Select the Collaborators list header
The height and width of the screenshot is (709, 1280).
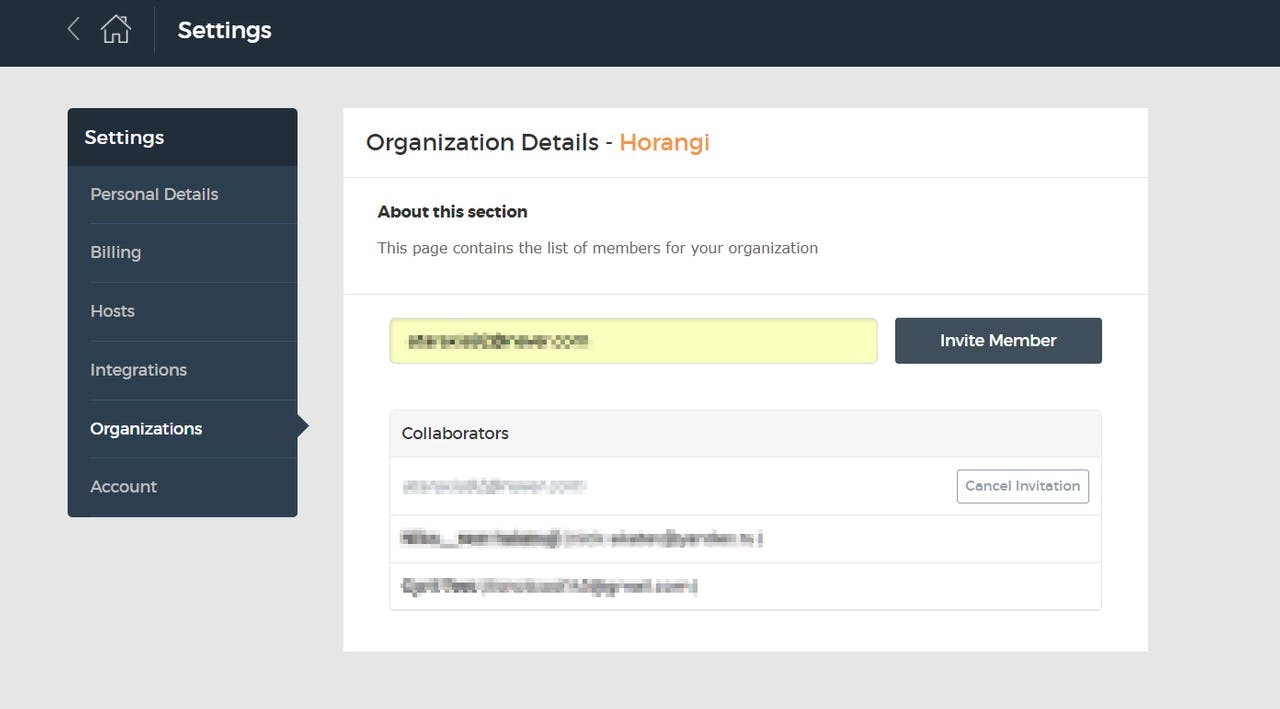click(745, 434)
